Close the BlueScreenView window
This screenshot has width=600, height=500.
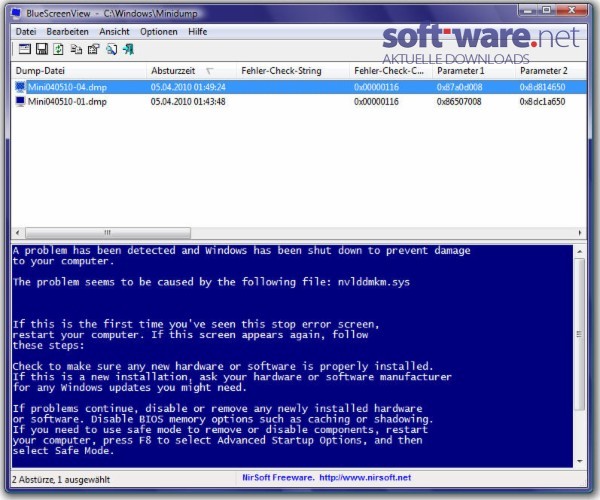(572, 10)
